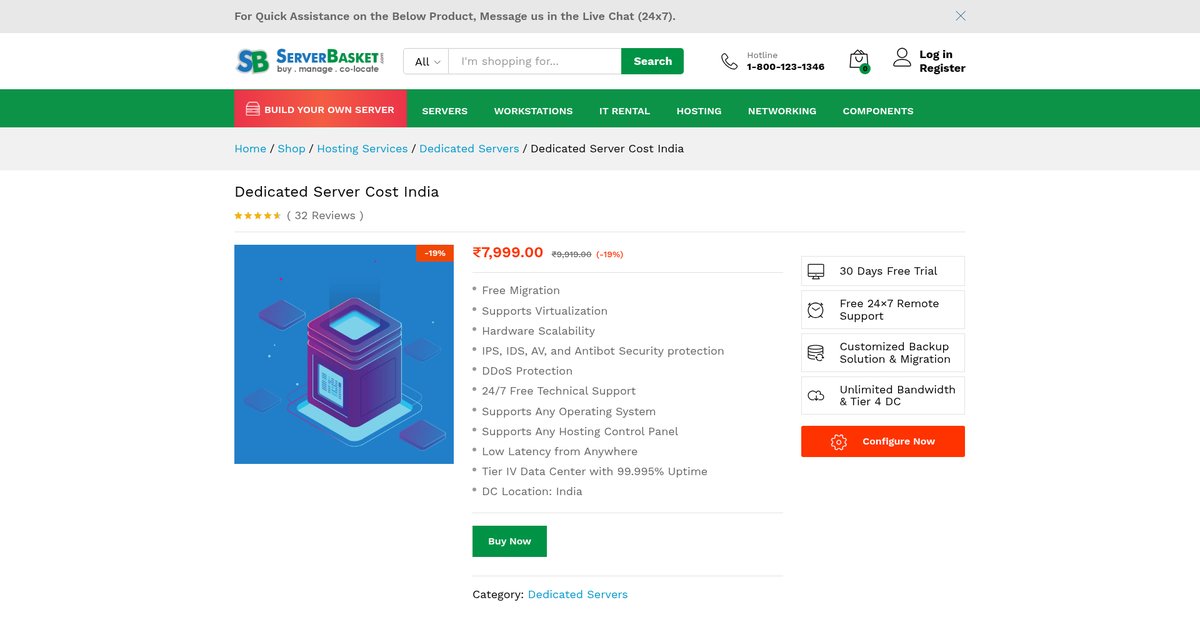Click the 30 Days Free Trial monitor icon
Viewport: 1200px width, 620px height.
tap(816, 271)
